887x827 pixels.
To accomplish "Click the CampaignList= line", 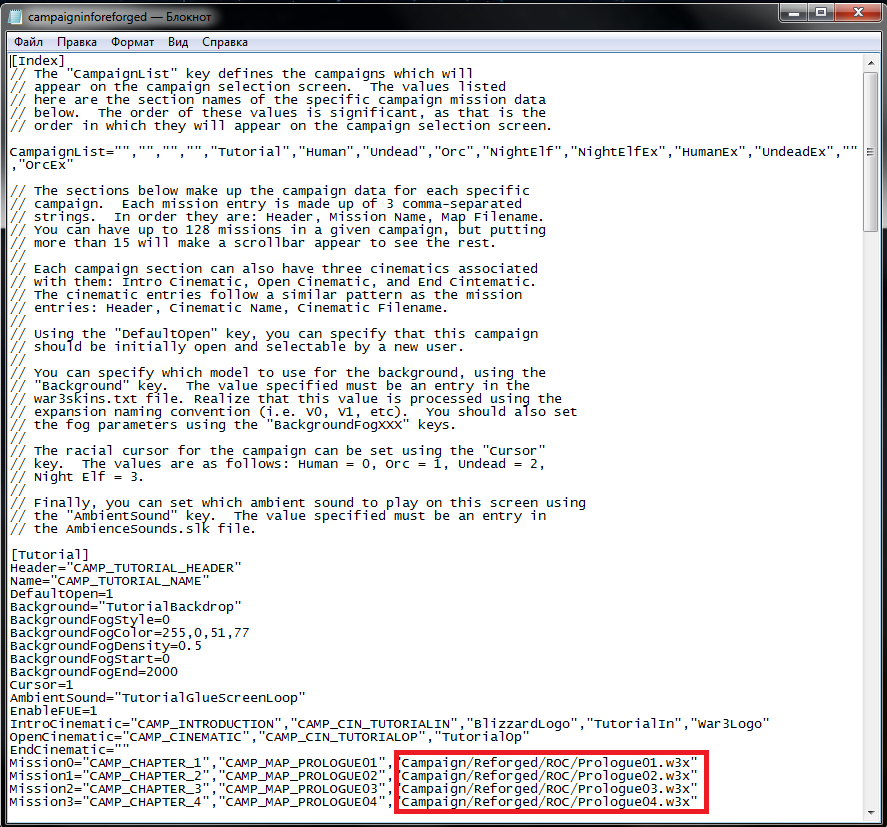I will pyautogui.click(x=434, y=152).
